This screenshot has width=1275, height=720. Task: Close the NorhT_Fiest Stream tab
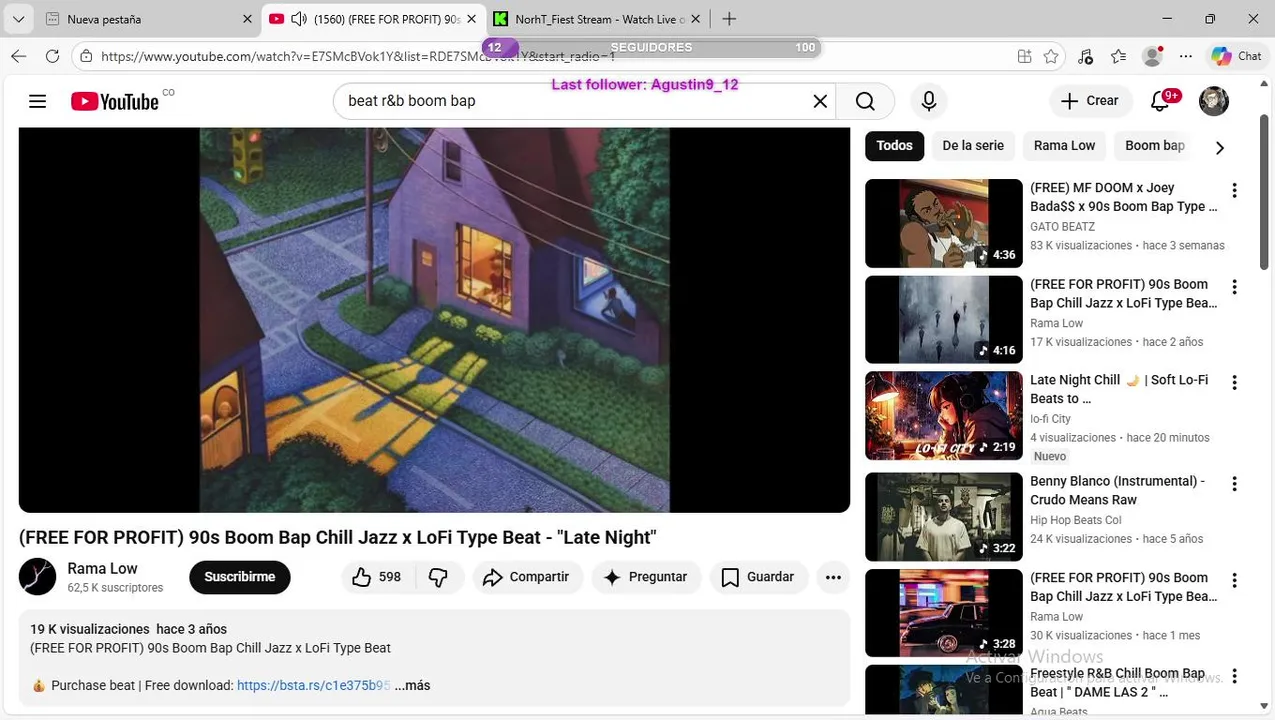[696, 19]
